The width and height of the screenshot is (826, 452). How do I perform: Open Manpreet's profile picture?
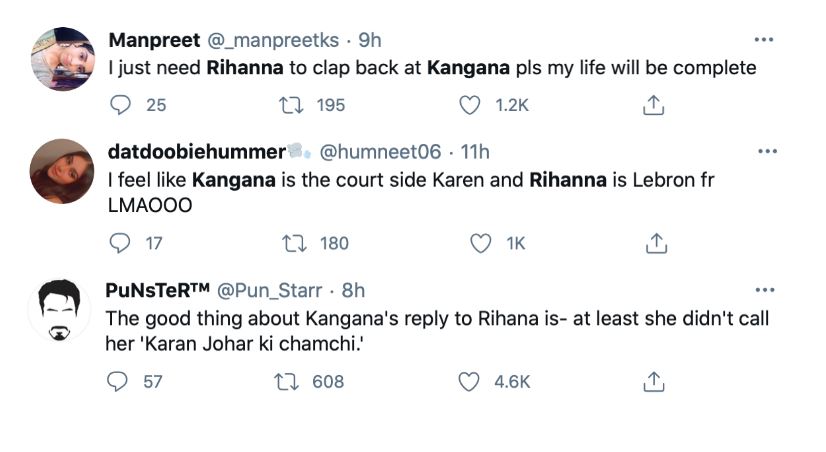click(x=61, y=60)
